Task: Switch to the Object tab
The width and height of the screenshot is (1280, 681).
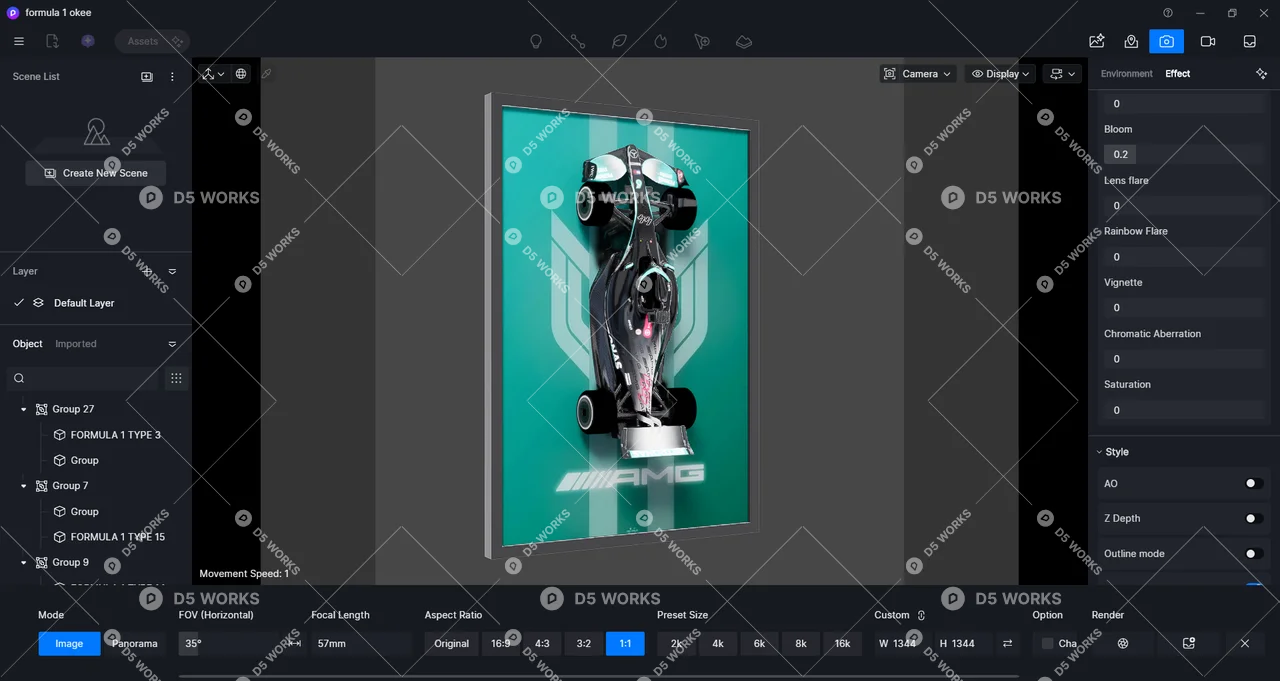Action: click(x=27, y=344)
